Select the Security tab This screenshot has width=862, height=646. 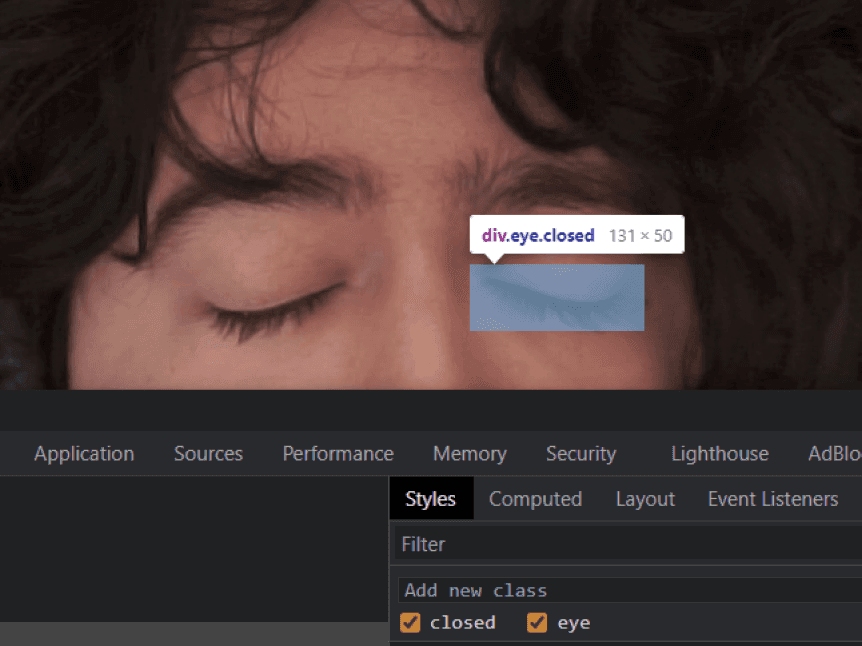[x=580, y=454]
